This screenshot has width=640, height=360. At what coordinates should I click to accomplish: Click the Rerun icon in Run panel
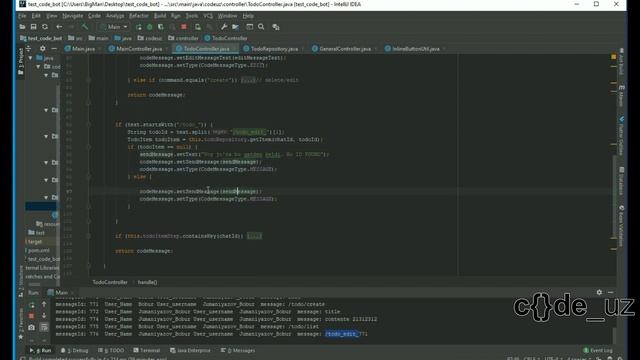[31, 305]
